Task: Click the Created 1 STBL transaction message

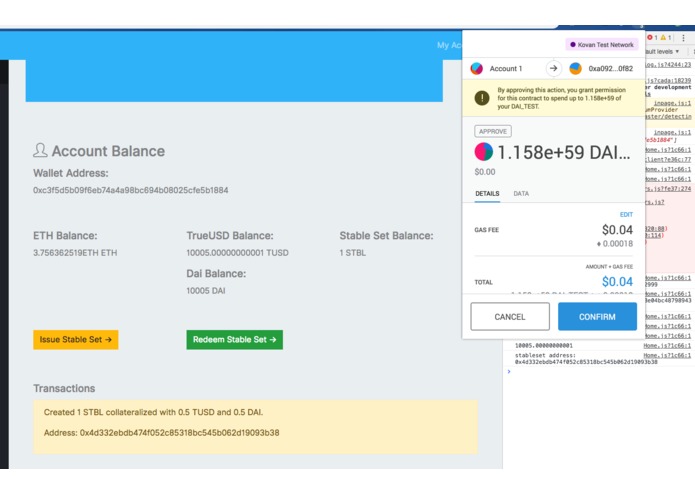Action: click(x=153, y=412)
